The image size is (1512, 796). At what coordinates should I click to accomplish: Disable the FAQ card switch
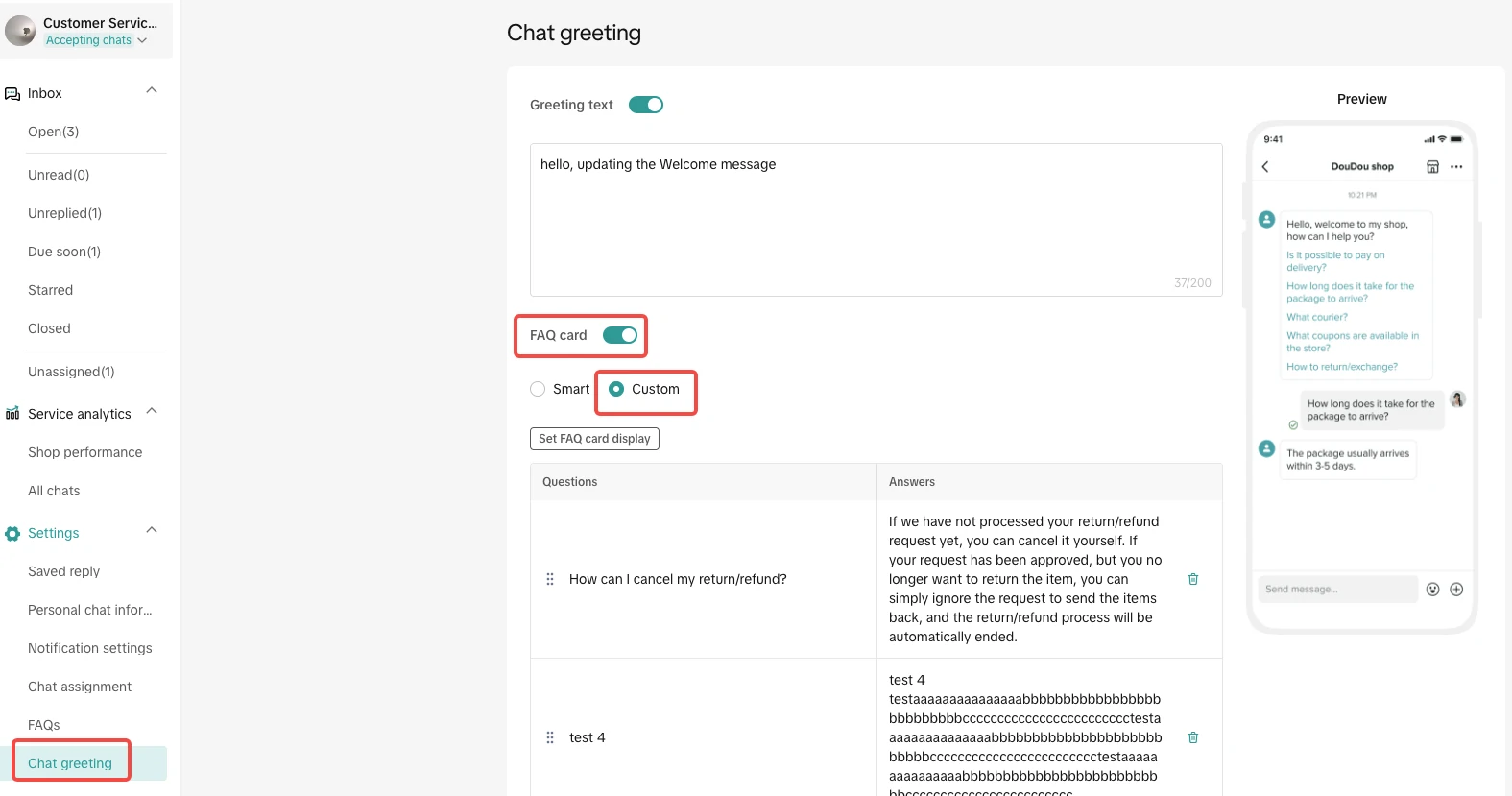click(x=619, y=335)
